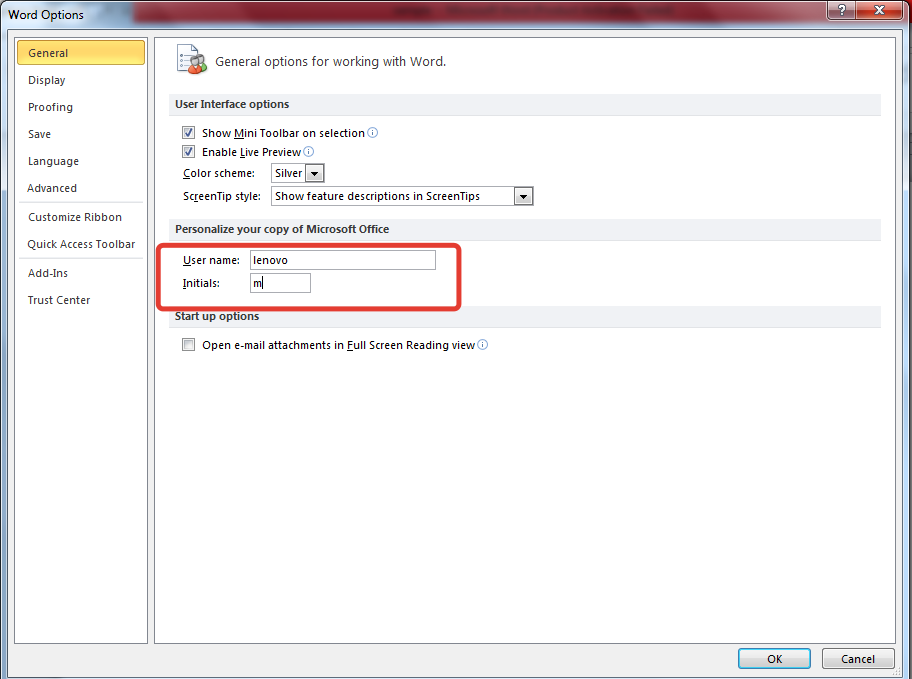Click the Cancel button
This screenshot has width=912, height=679.
[858, 659]
